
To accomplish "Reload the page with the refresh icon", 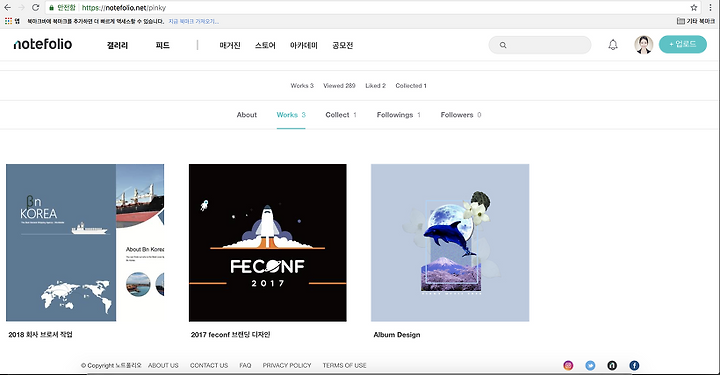I will coord(35,7).
